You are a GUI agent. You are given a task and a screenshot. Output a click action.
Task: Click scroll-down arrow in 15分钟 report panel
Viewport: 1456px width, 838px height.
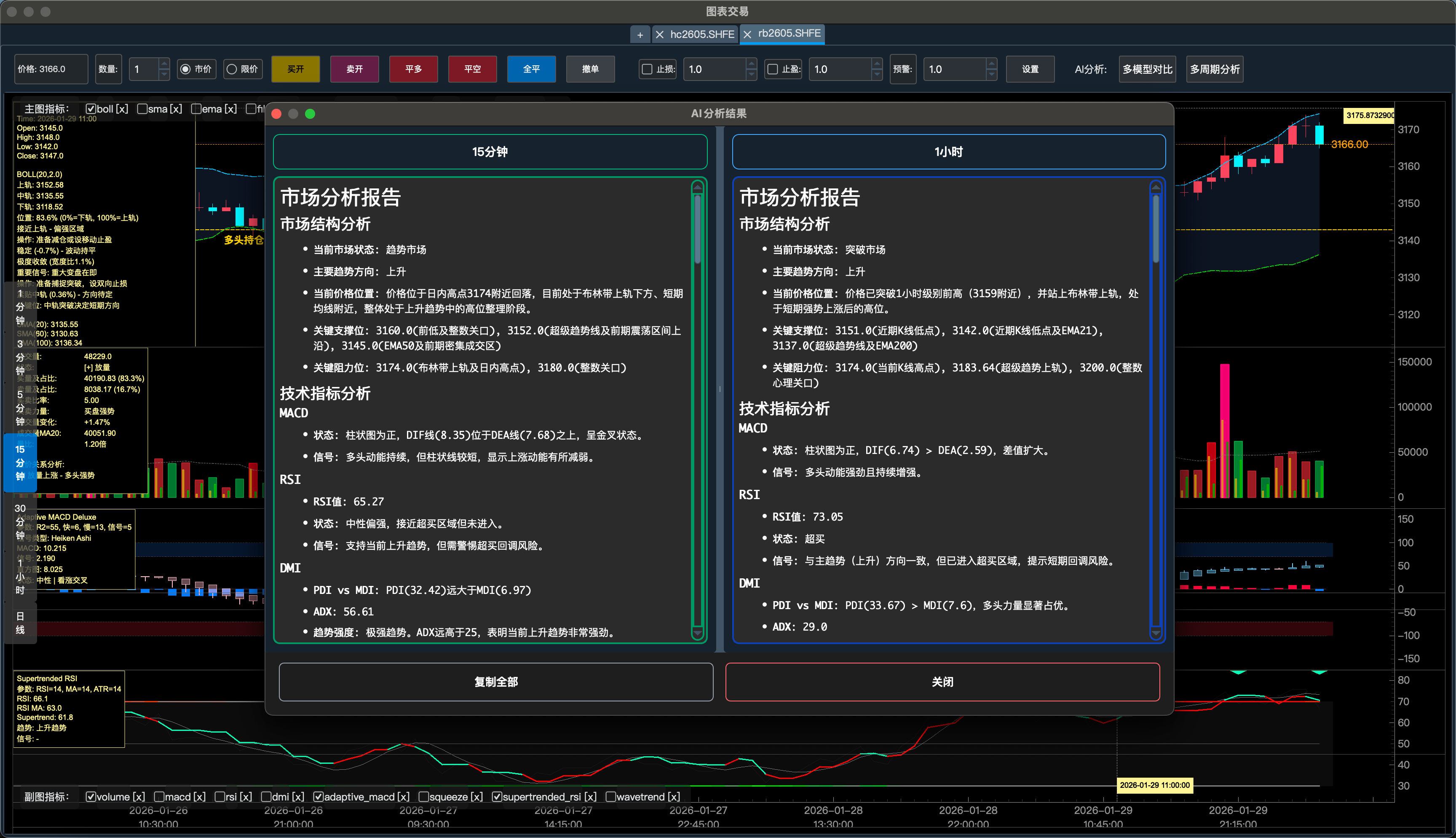click(x=698, y=633)
